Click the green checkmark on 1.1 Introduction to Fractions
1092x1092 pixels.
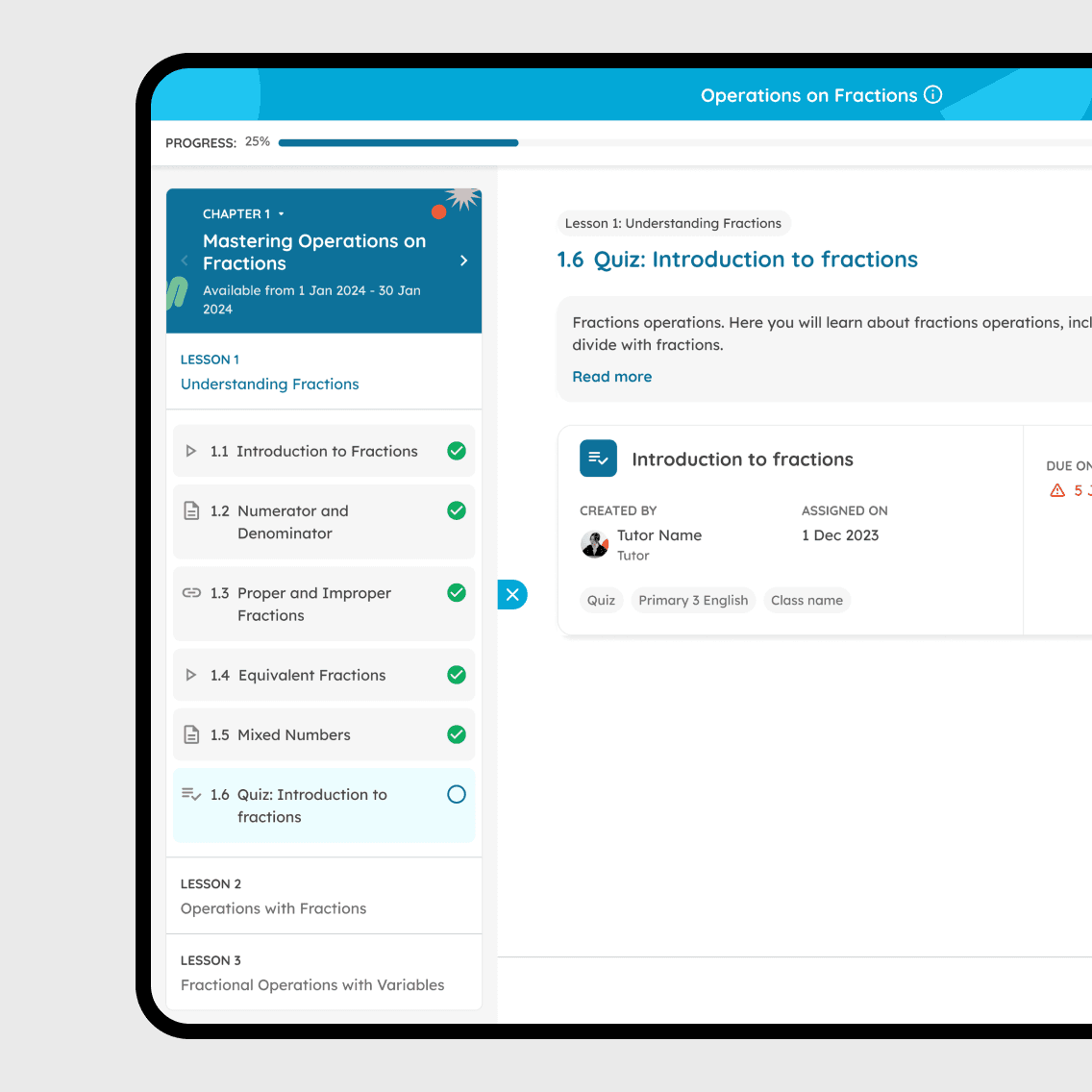(x=457, y=451)
